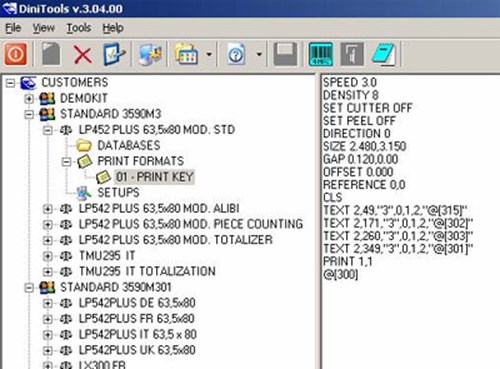500x369 pixels.
Task: Collapse the PRINT FORMATS node
Action: (66, 162)
